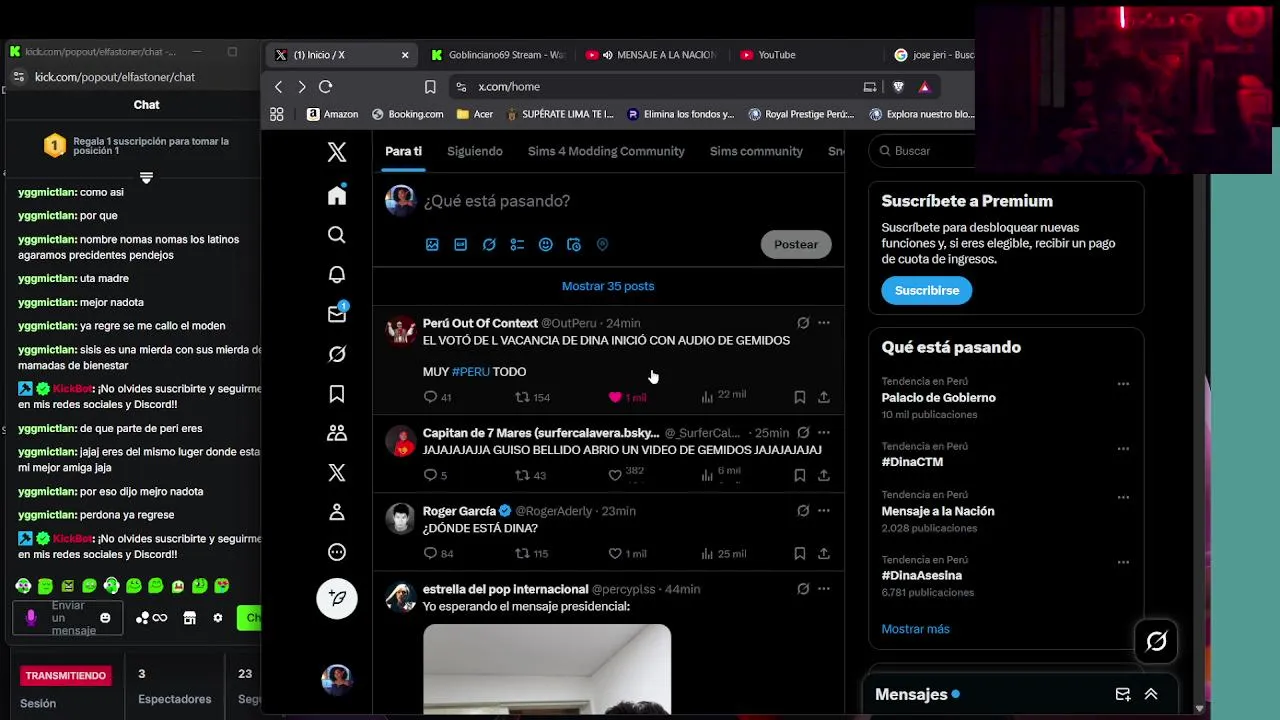Viewport: 1280px width, 720px height.
Task: Click Suscribirse premium button
Action: click(x=926, y=290)
